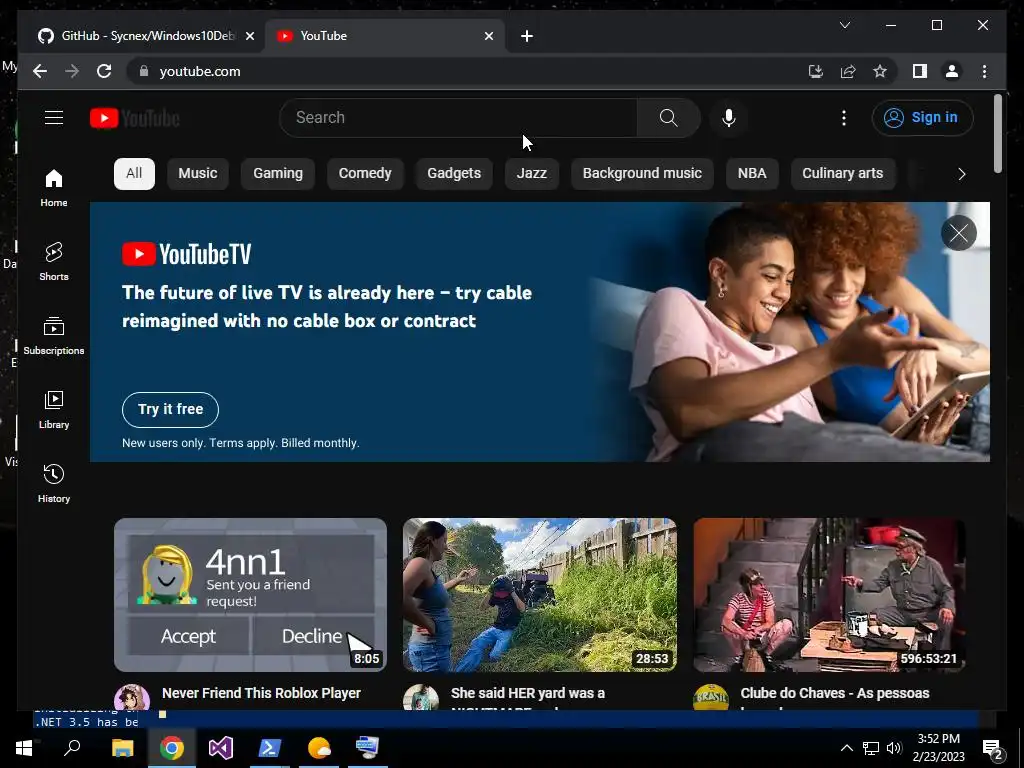Select the Culinary arts chip
The image size is (1024, 768).
pyautogui.click(x=842, y=174)
